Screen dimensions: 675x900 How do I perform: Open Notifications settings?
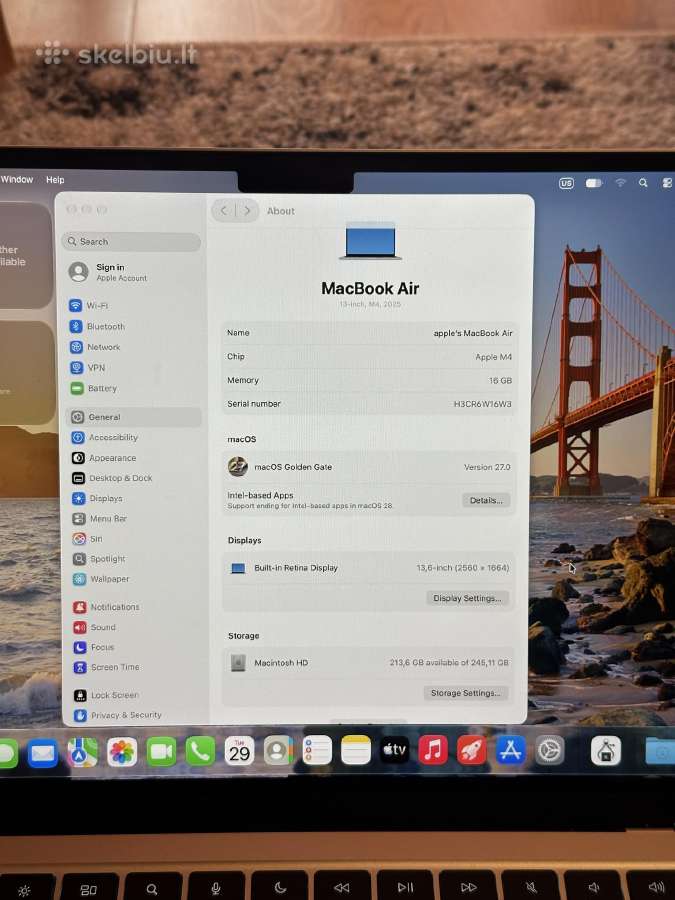106,607
